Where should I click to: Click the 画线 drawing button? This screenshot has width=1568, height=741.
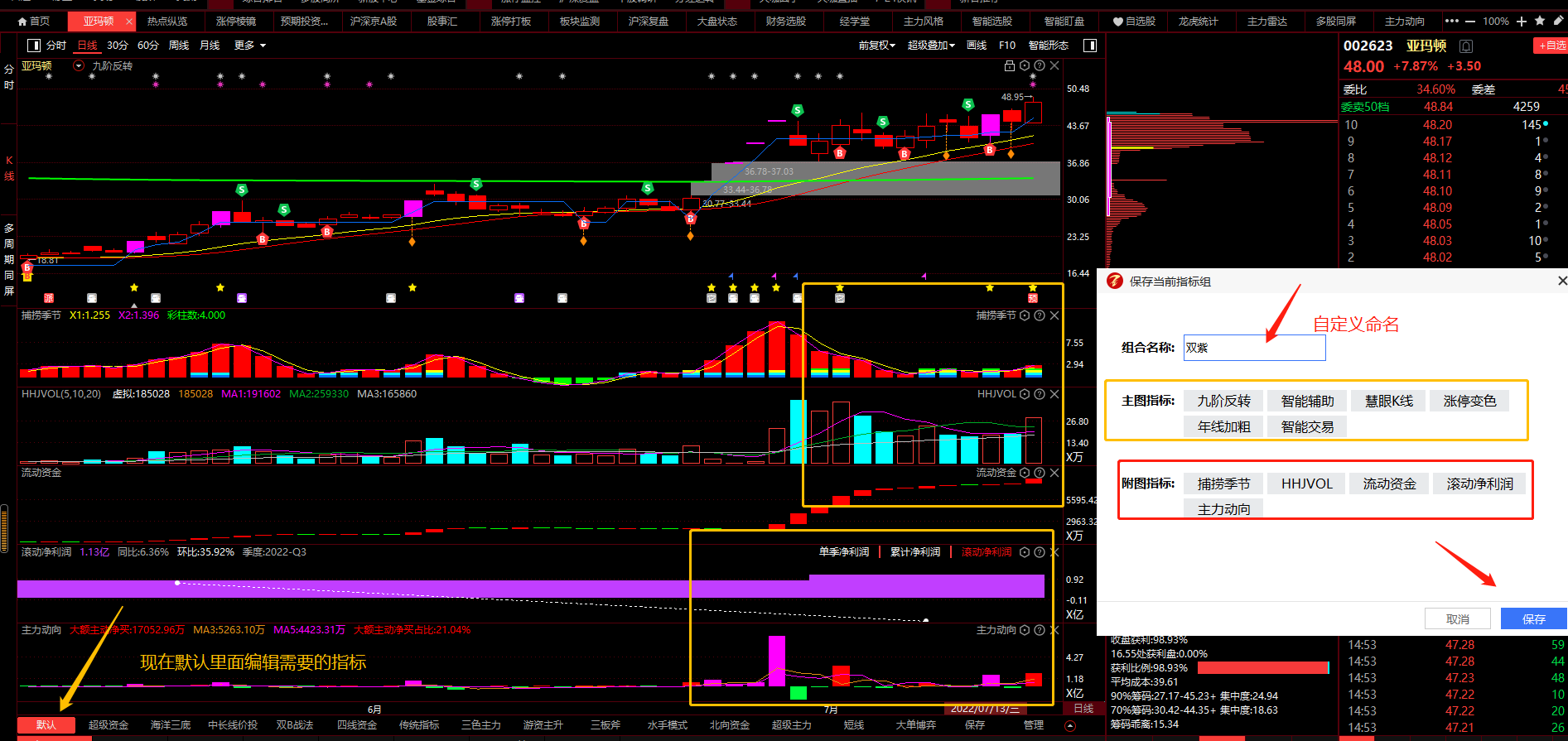coord(977,46)
